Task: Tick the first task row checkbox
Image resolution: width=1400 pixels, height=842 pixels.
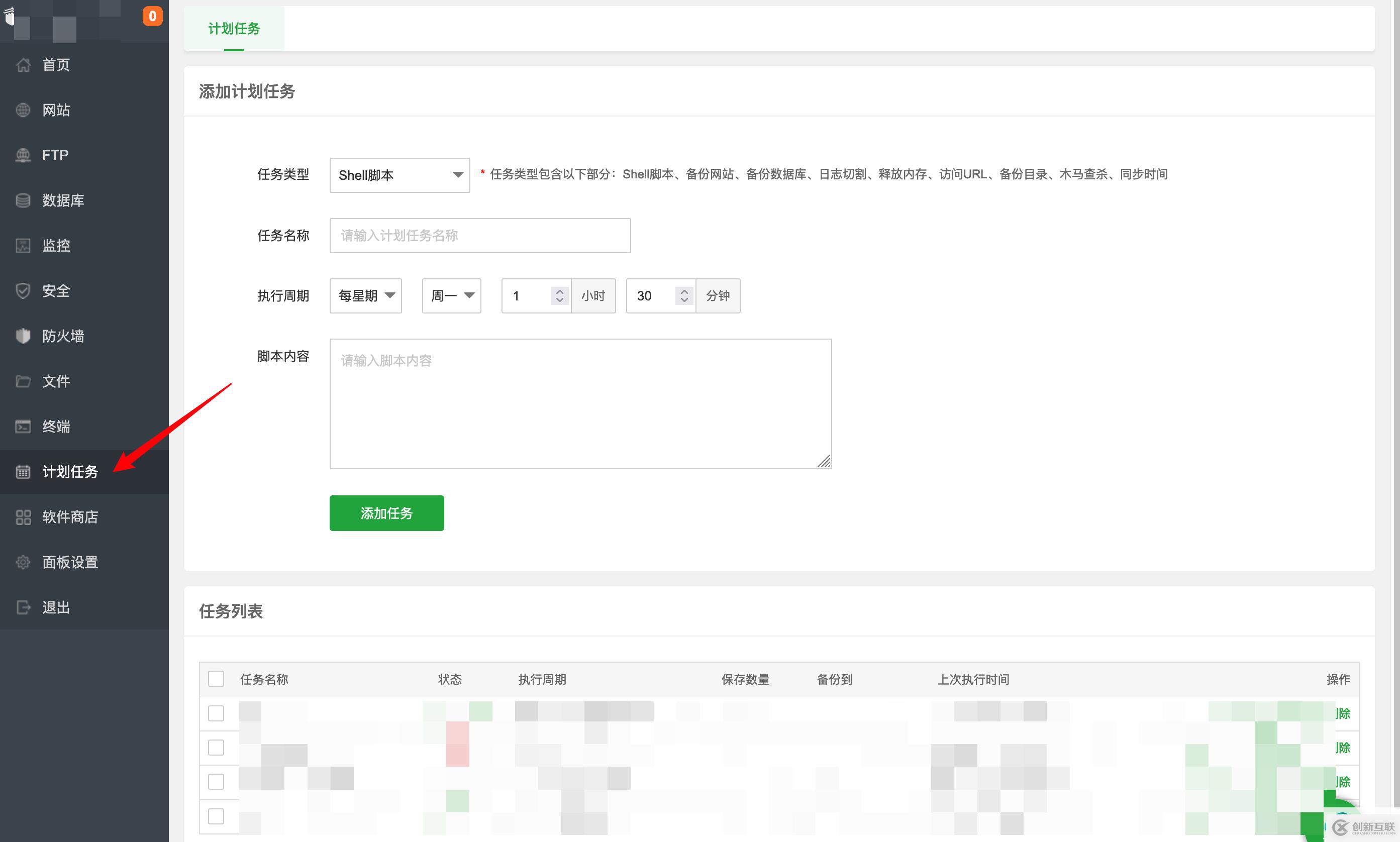Action: coord(216,713)
